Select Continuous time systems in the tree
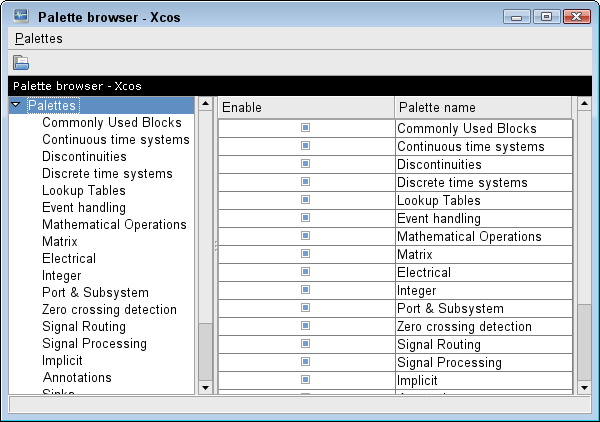The image size is (600, 422). (115, 139)
